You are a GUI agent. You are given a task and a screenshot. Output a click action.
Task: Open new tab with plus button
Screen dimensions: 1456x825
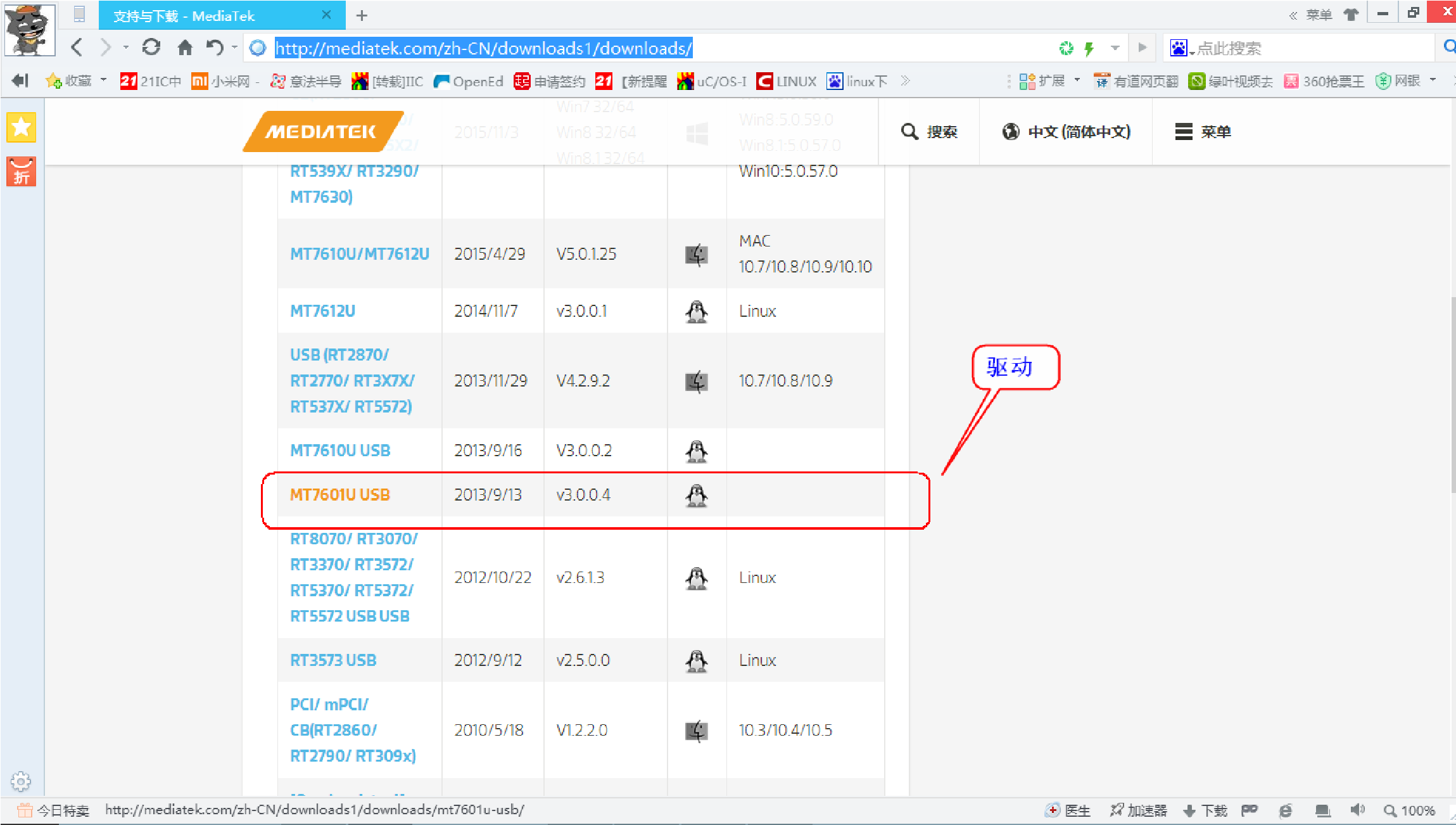(362, 15)
